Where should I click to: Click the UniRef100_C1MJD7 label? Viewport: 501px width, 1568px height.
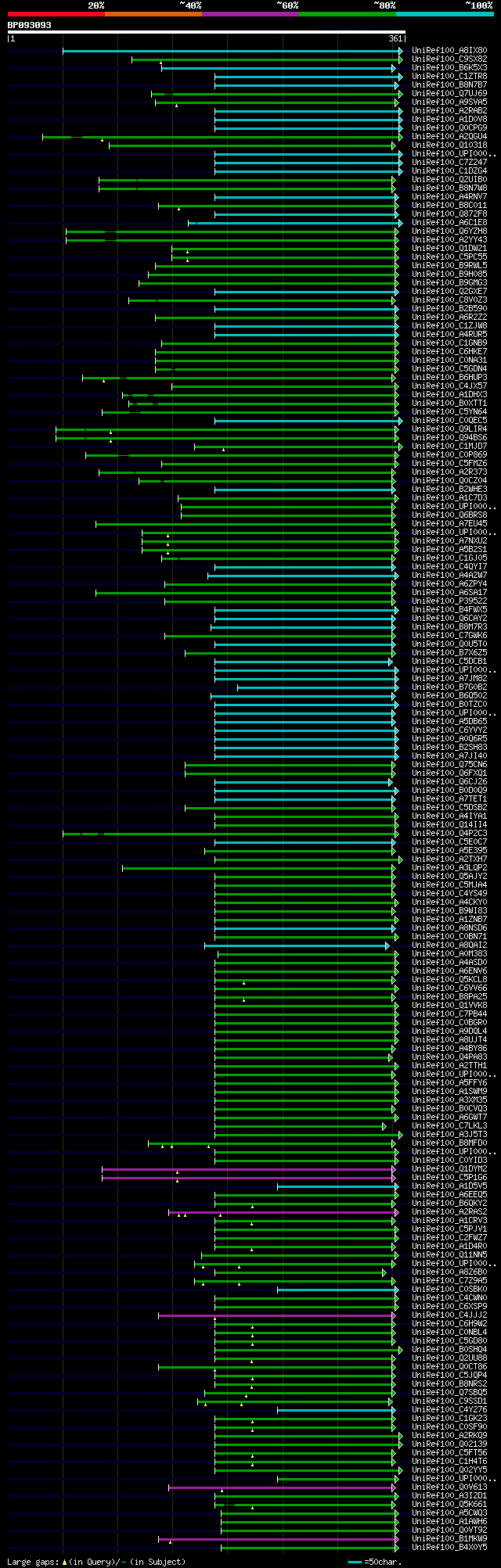coord(449,447)
